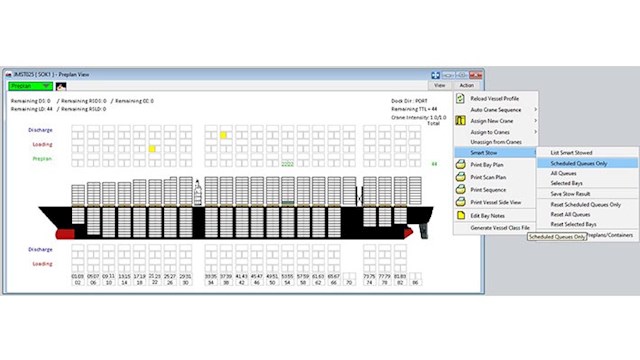Click the green Preplan row label

point(42,159)
